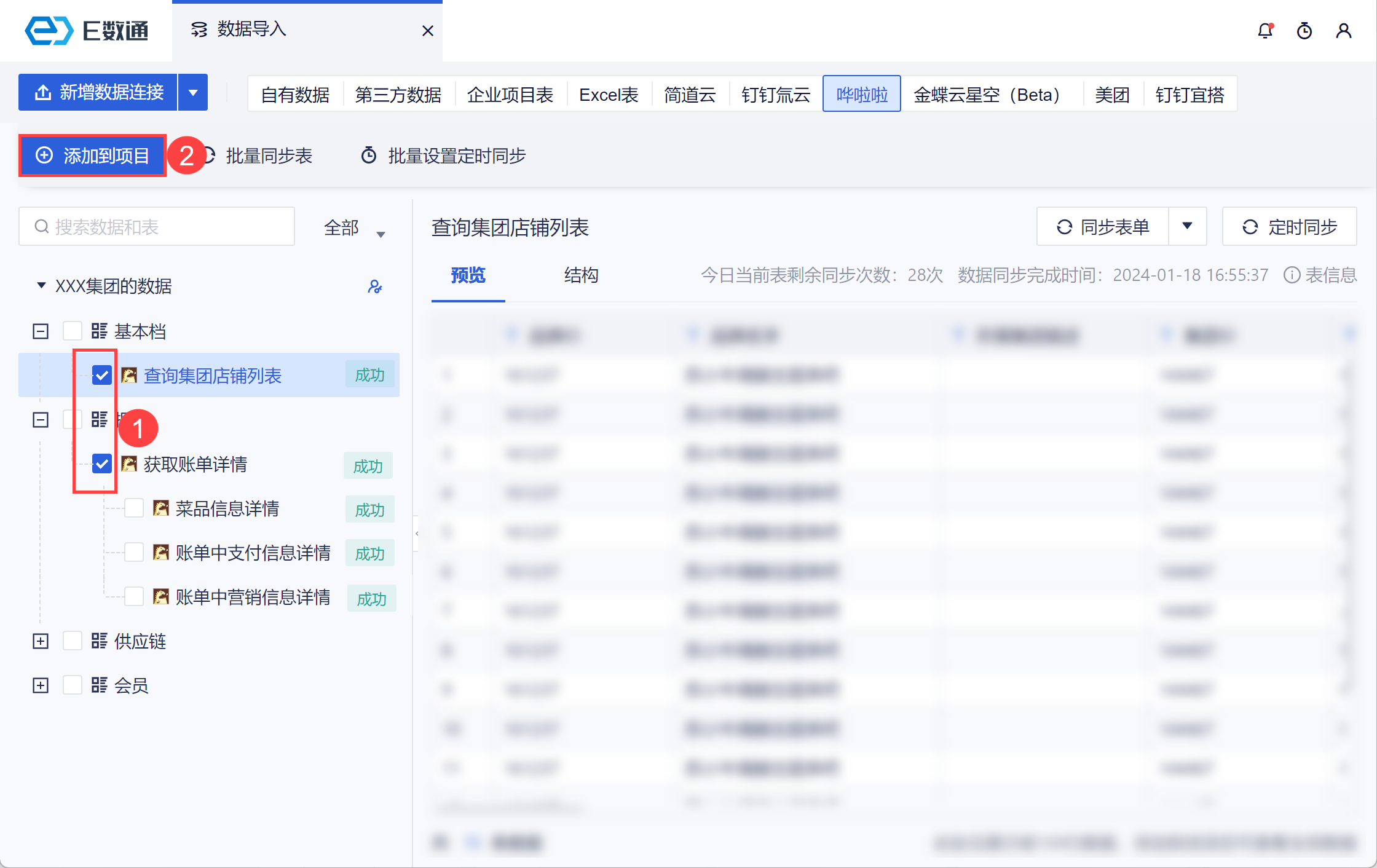Open the 全部 filter dropdown
This screenshot has width=1377, height=868.
pos(354,228)
